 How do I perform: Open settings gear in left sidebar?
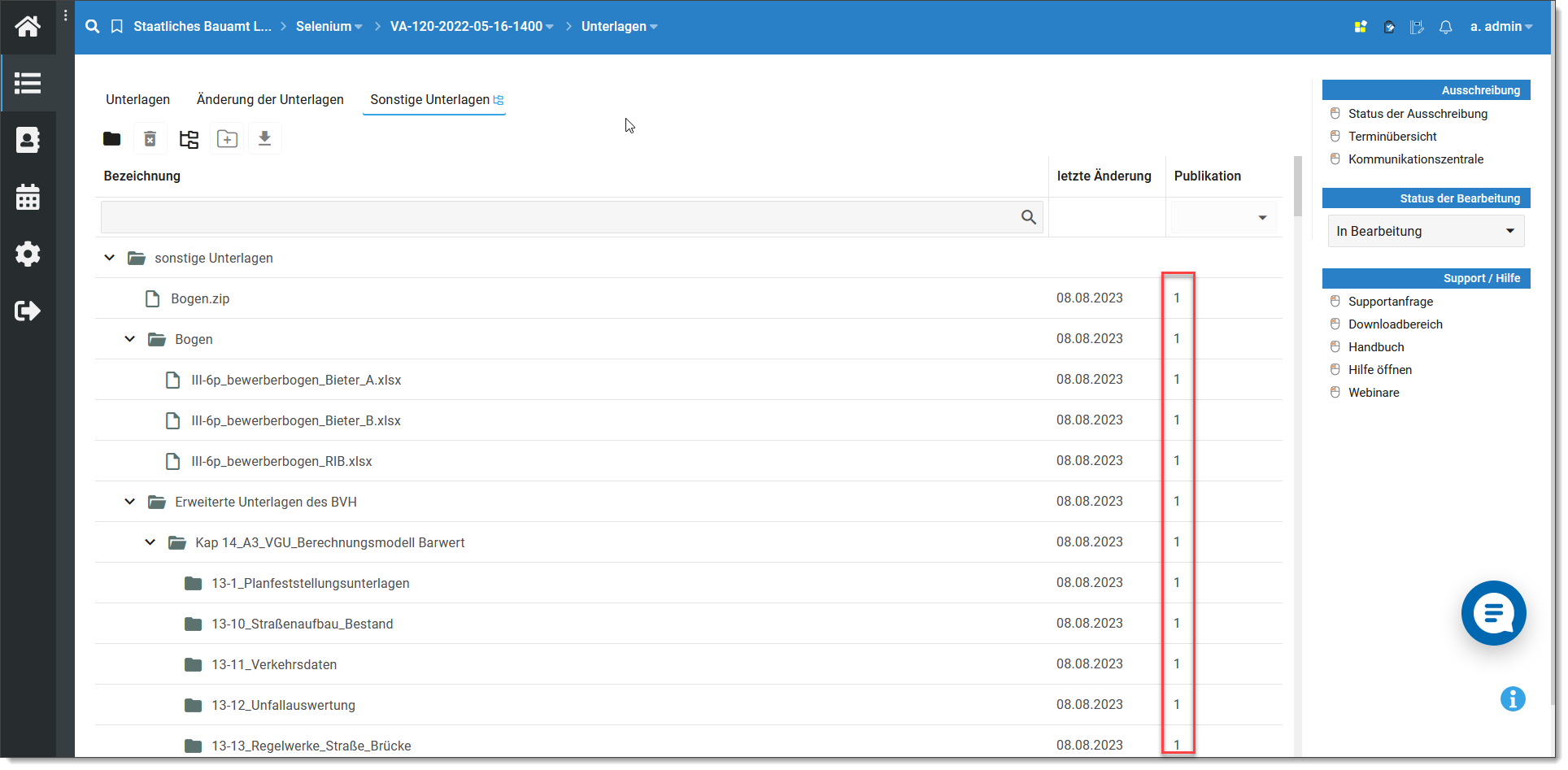pyautogui.click(x=28, y=254)
